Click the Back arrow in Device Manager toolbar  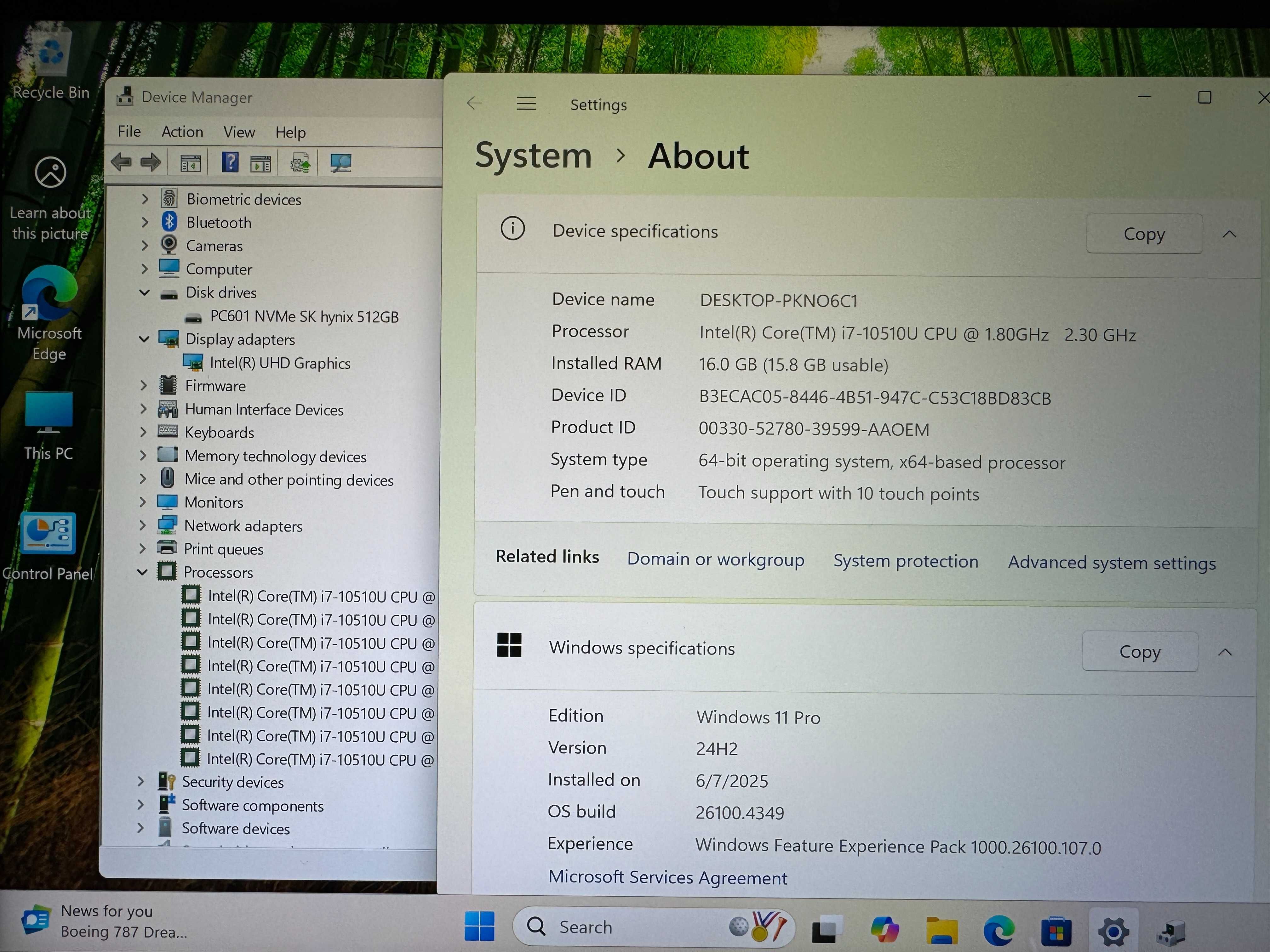click(121, 162)
